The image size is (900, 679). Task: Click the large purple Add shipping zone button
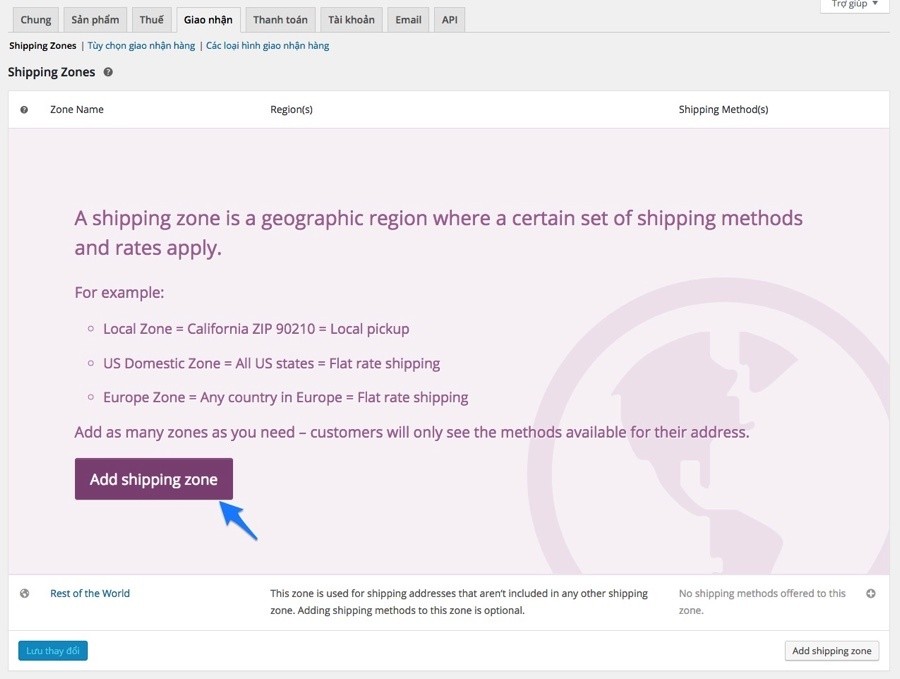[x=154, y=479]
